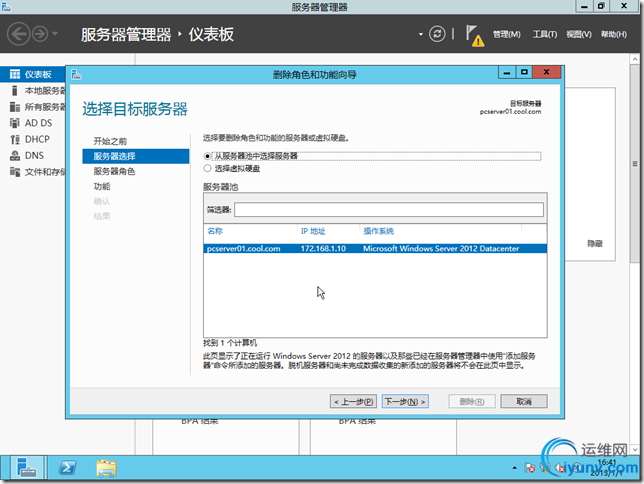Click the 取消 button

tap(524, 401)
